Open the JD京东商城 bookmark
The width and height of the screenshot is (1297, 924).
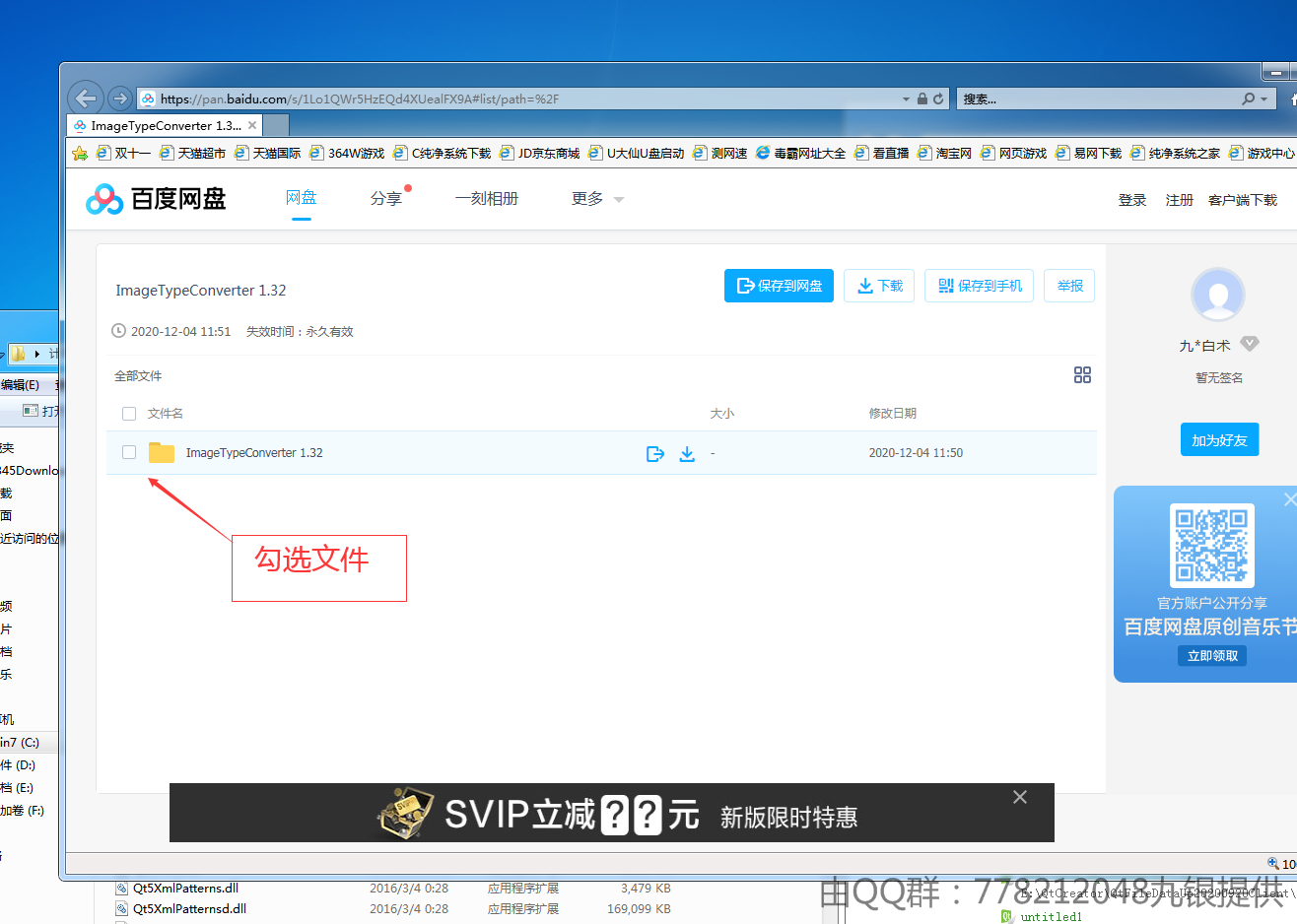pyautogui.click(x=540, y=153)
